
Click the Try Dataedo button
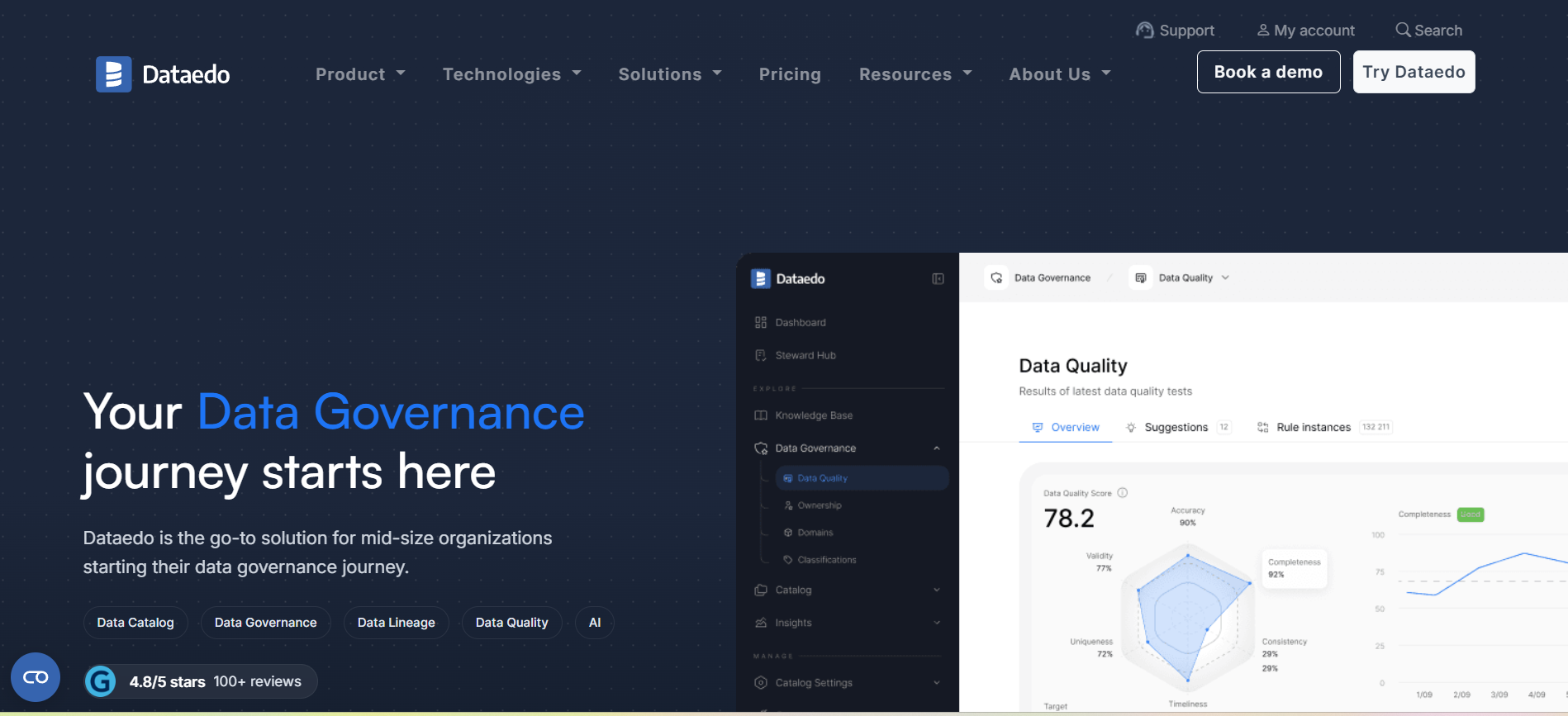pyautogui.click(x=1414, y=72)
